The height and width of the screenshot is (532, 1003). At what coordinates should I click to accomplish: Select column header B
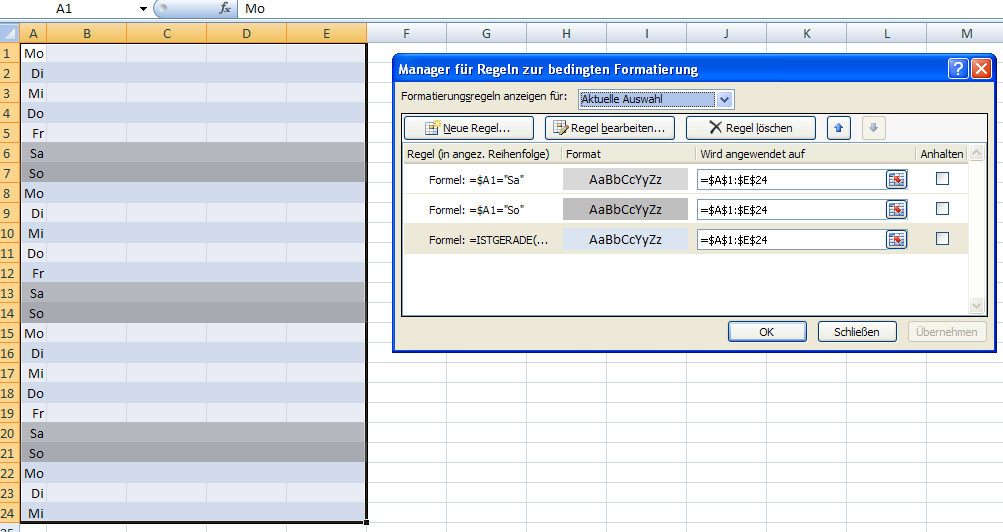(x=86, y=33)
